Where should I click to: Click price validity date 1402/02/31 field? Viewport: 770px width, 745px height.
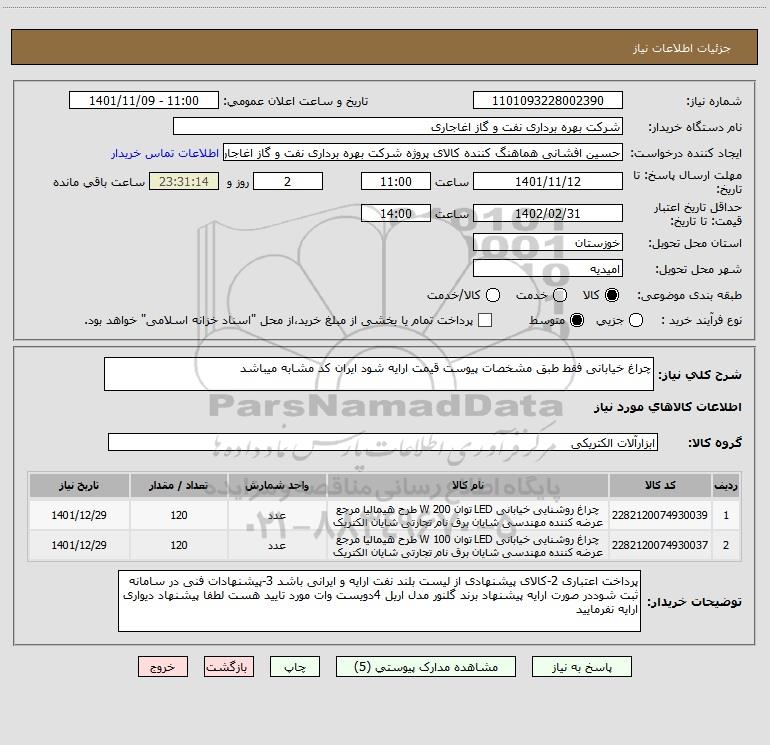click(548, 213)
